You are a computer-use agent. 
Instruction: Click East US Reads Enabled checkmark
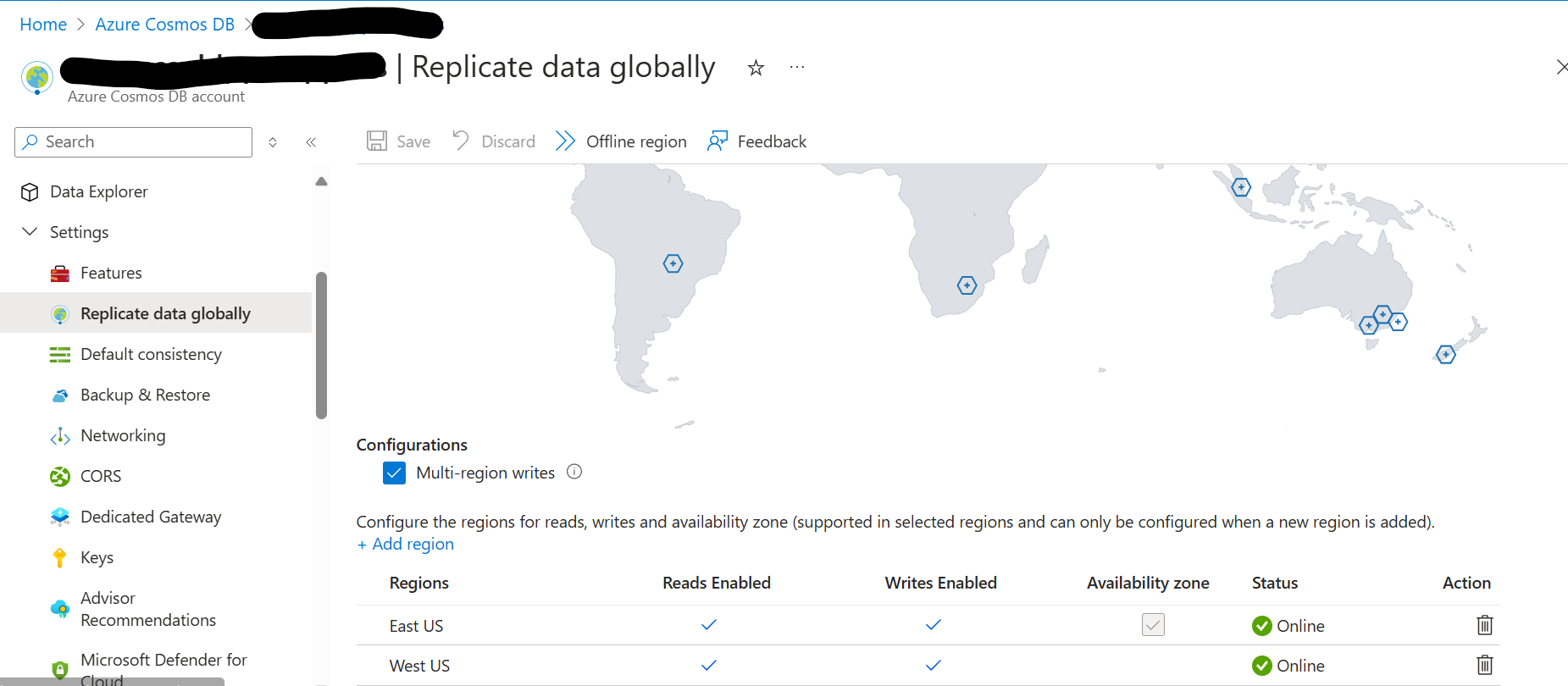[x=709, y=625]
